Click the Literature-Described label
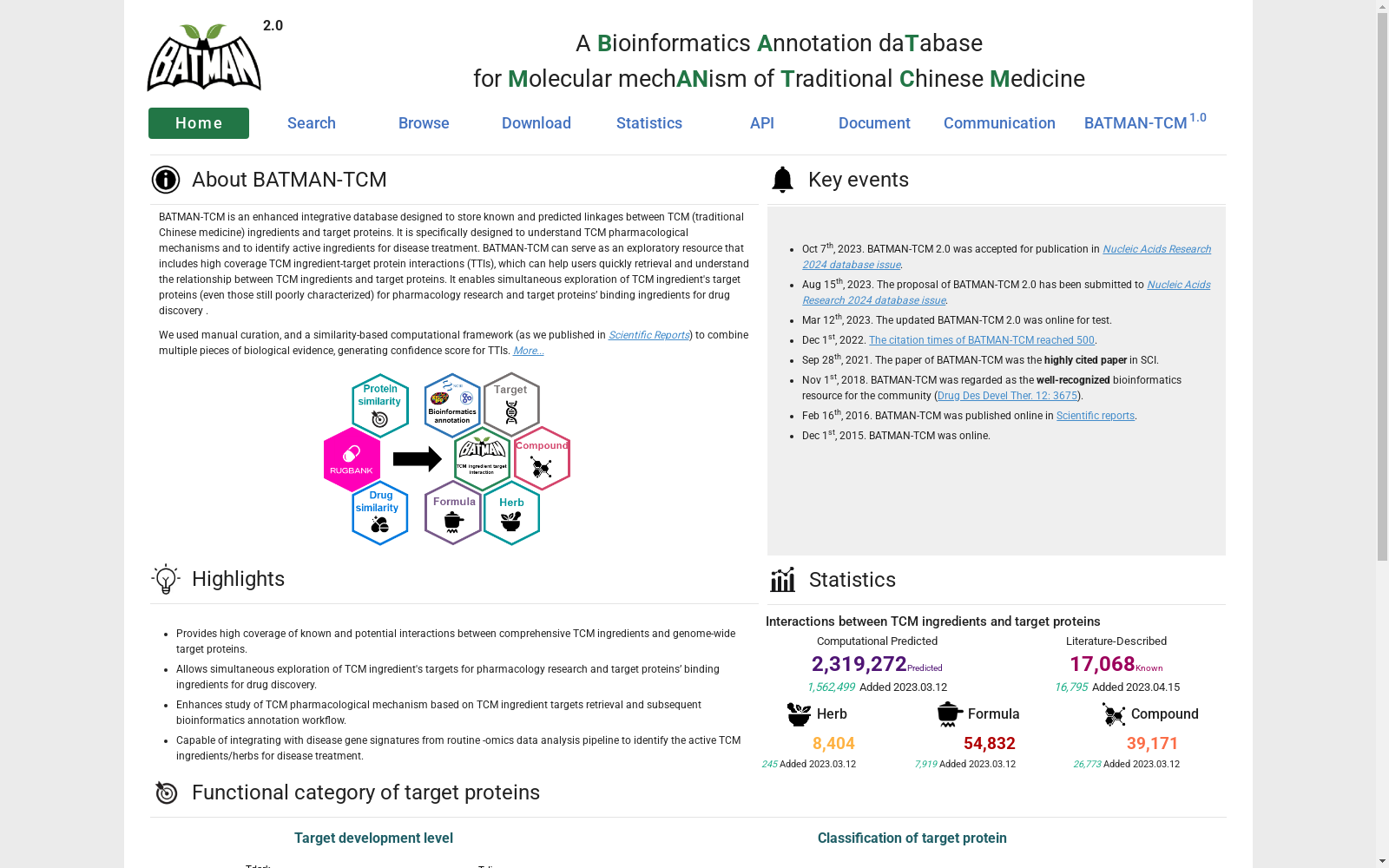Viewport: 1389px width, 868px height. (x=1116, y=641)
